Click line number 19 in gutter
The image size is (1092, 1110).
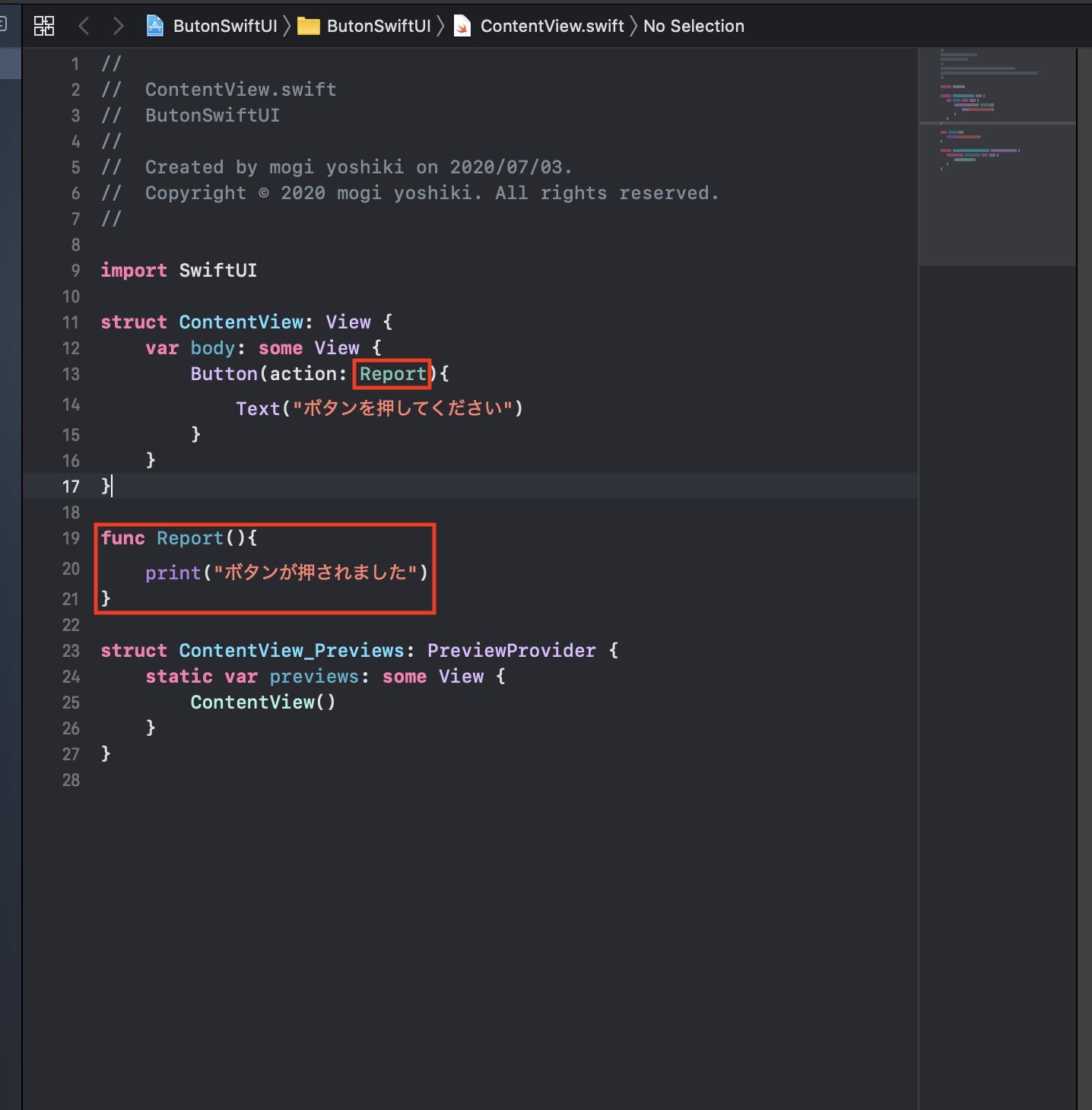coord(71,538)
